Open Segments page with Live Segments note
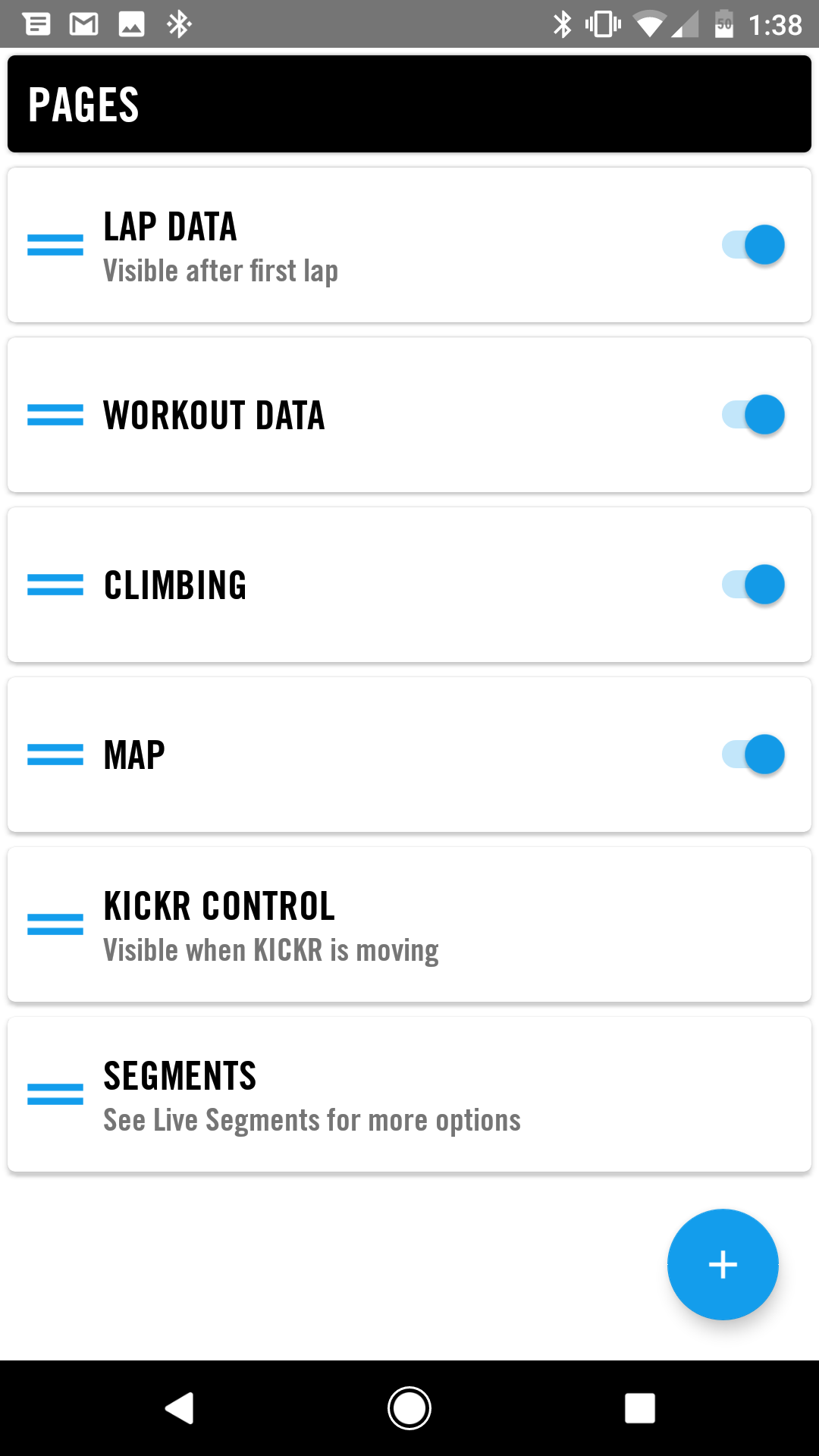Screen dimensions: 819x1456 (x=409, y=1094)
